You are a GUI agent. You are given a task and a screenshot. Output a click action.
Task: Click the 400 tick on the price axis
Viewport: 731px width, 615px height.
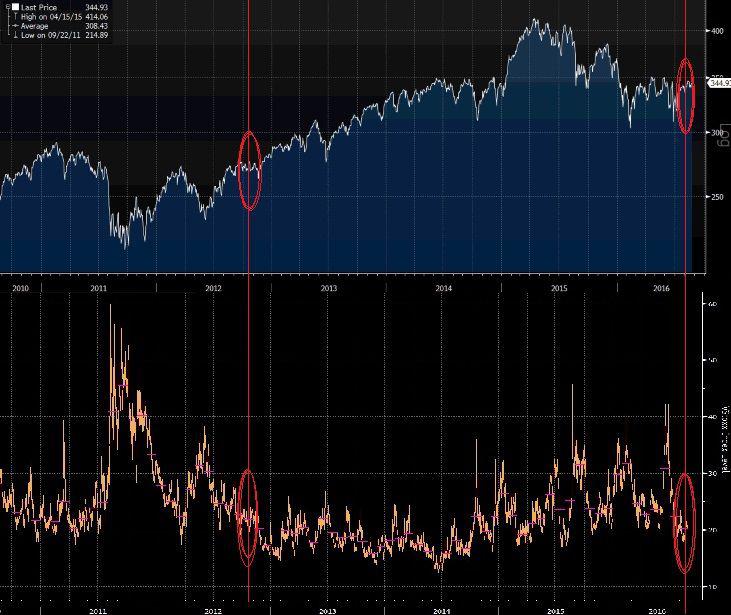[x=716, y=31]
